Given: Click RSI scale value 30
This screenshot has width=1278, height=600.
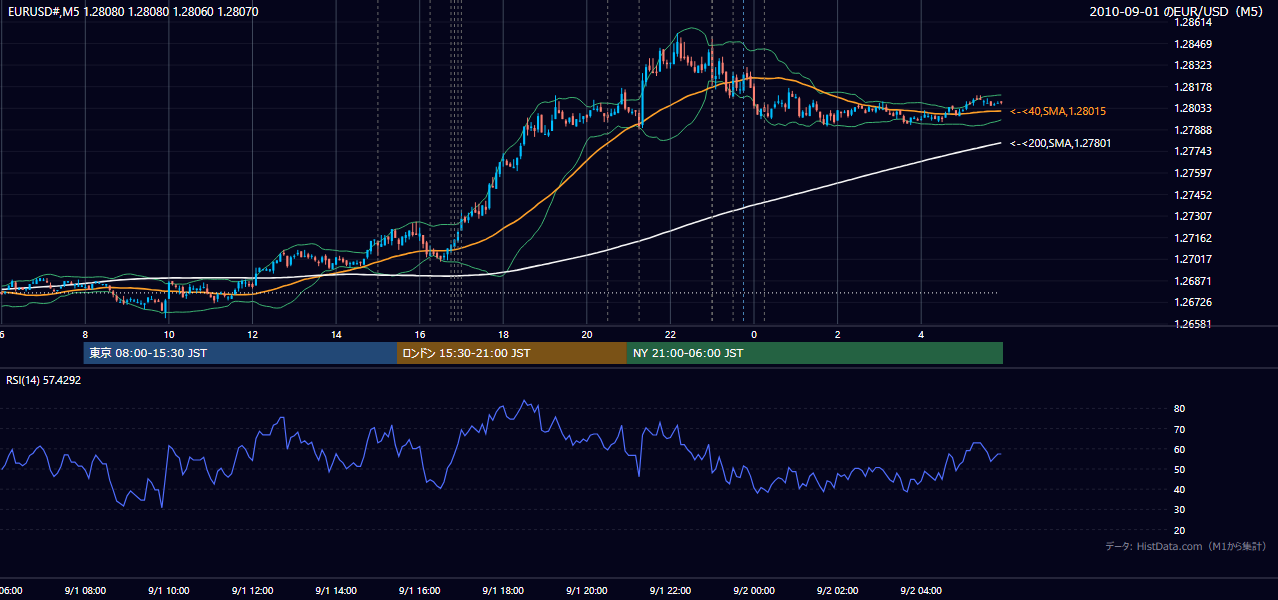Looking at the screenshot, I should (x=1179, y=510).
